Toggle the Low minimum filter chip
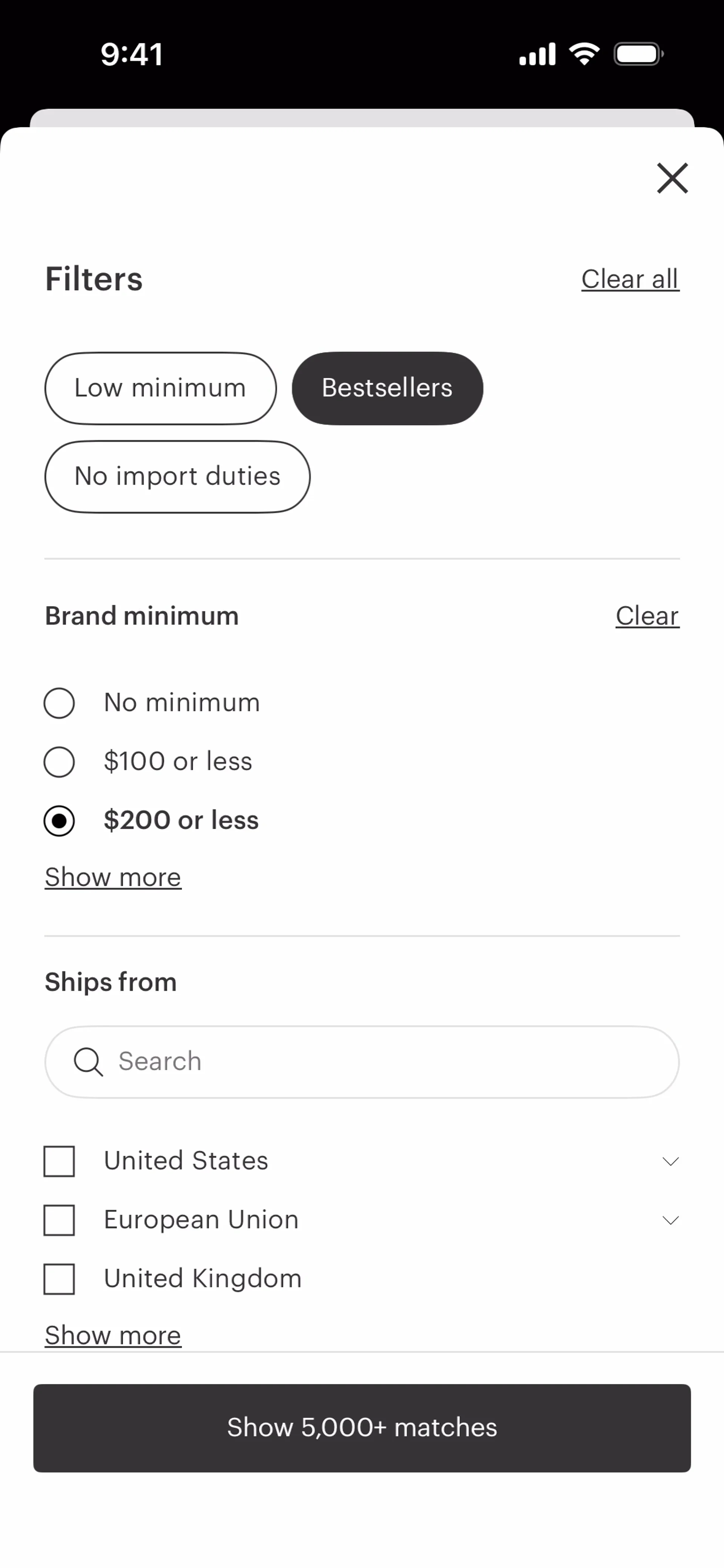The image size is (724, 1568). click(x=160, y=388)
